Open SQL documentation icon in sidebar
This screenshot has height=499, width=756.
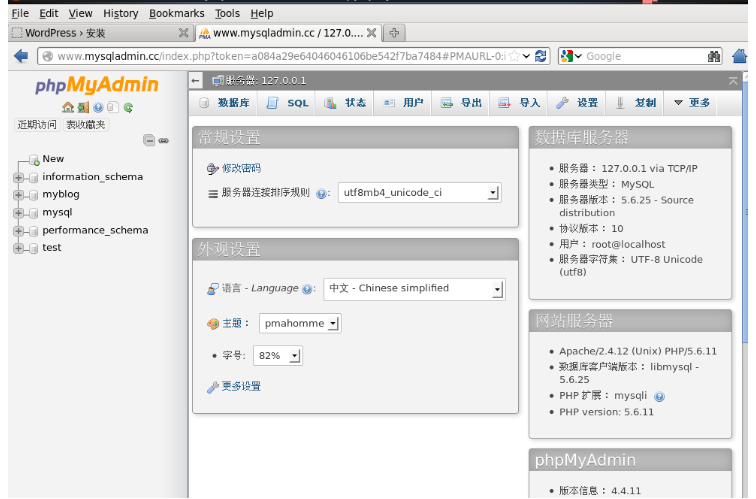coord(113,107)
